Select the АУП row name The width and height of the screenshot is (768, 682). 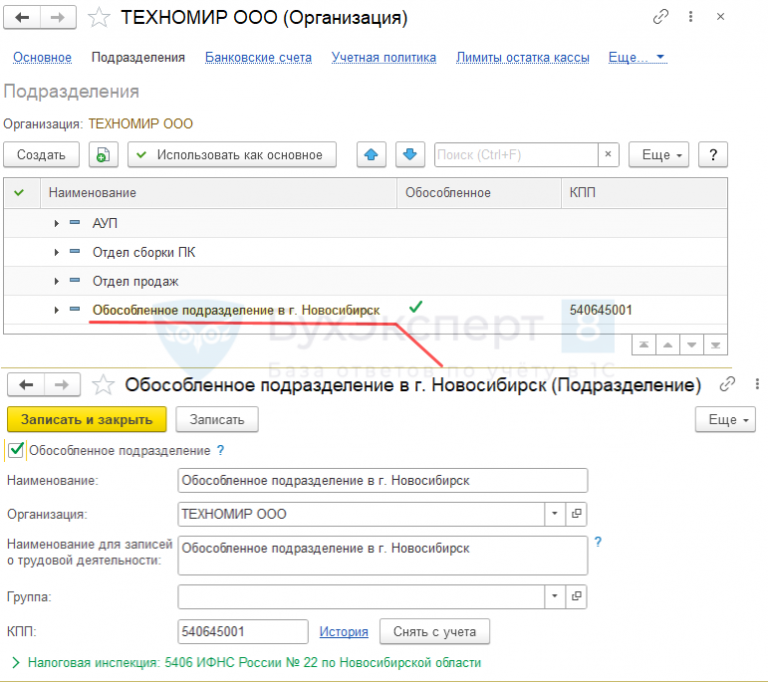click(105, 223)
